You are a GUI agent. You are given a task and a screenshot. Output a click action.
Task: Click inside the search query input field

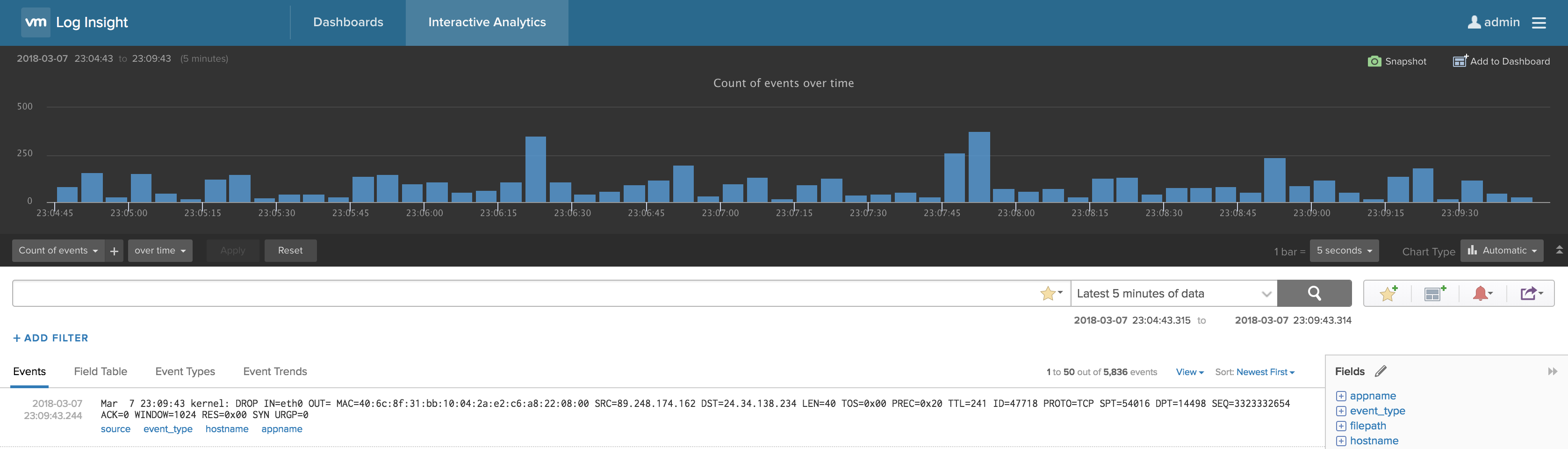click(x=524, y=293)
